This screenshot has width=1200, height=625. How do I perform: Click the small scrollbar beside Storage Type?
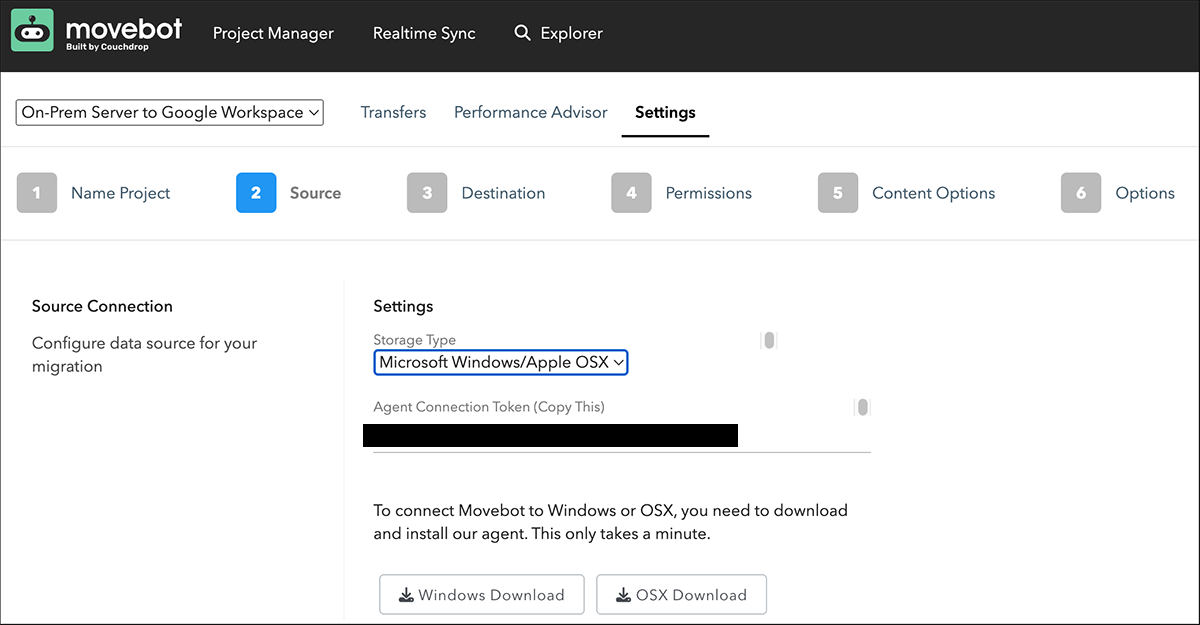769,340
